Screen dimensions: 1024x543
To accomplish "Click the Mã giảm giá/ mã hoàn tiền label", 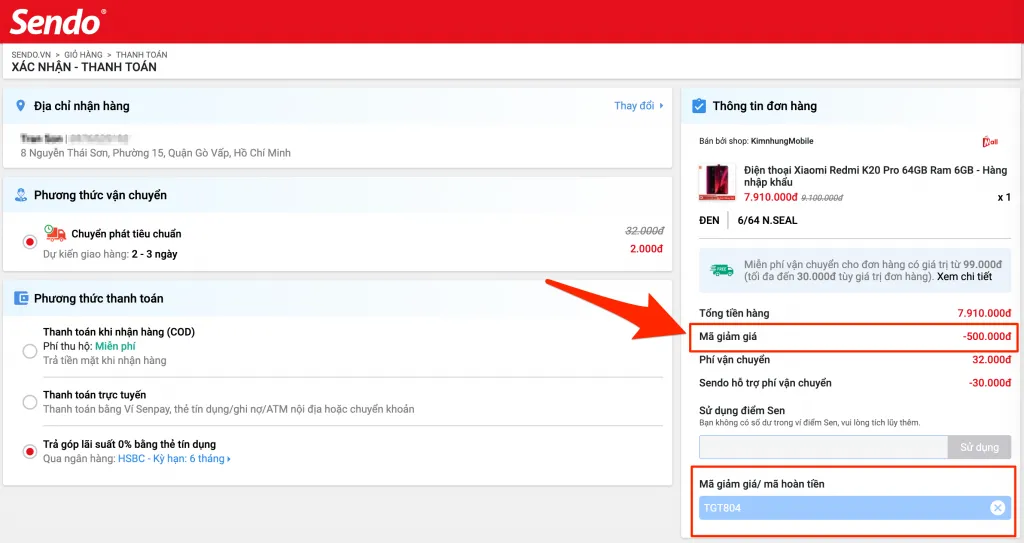I will [x=761, y=484].
